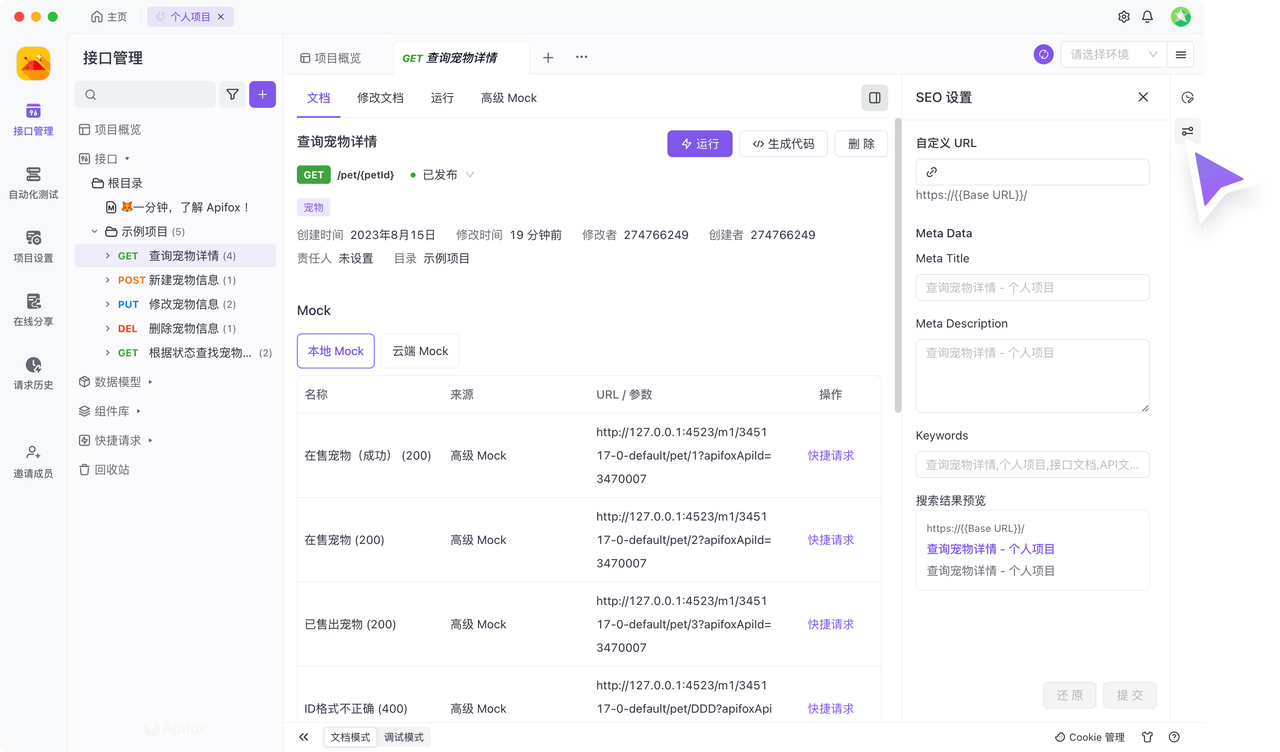Switch to the 修改文档 tab

[380, 98]
